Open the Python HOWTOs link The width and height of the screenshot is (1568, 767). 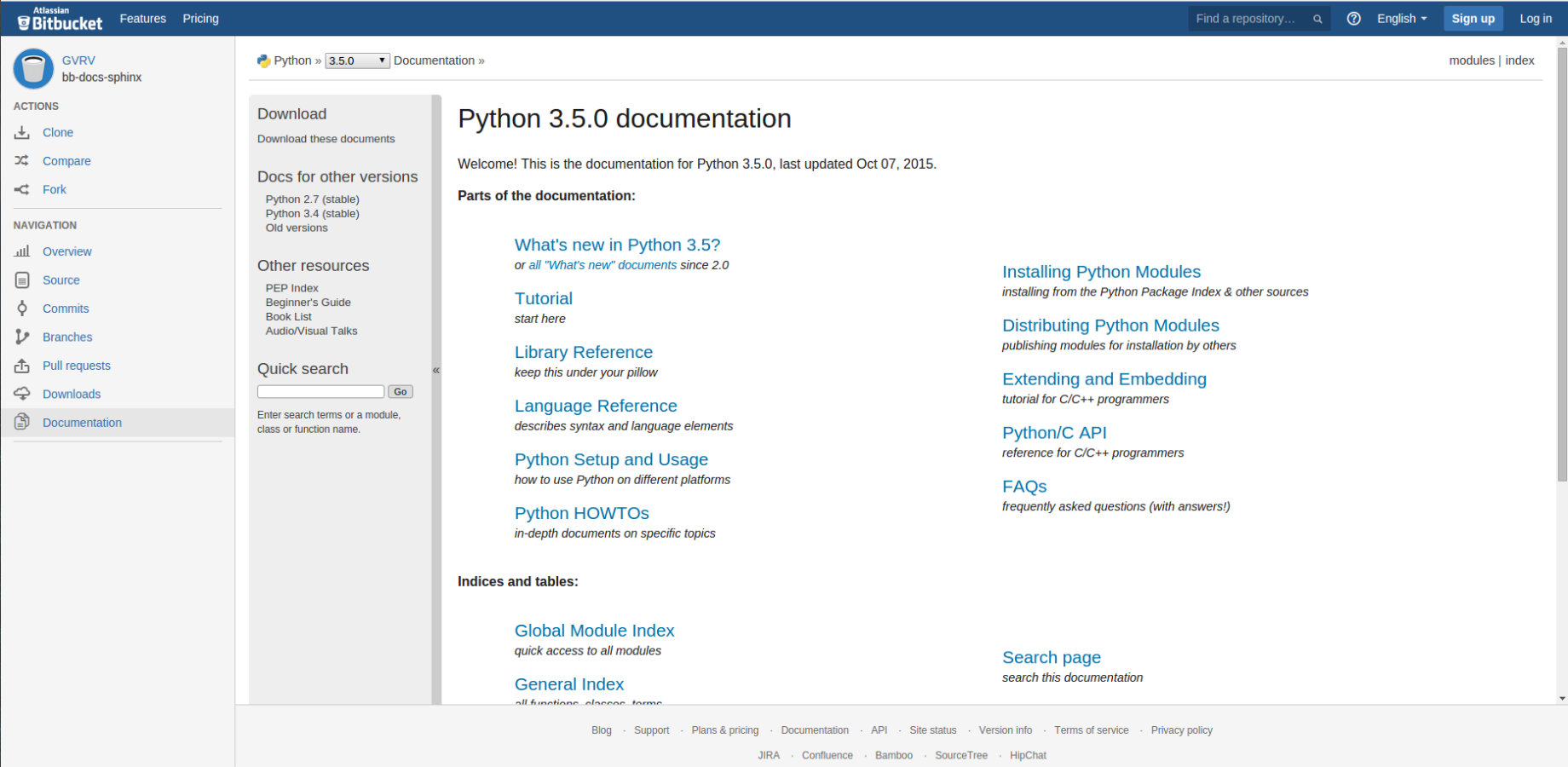click(582, 513)
